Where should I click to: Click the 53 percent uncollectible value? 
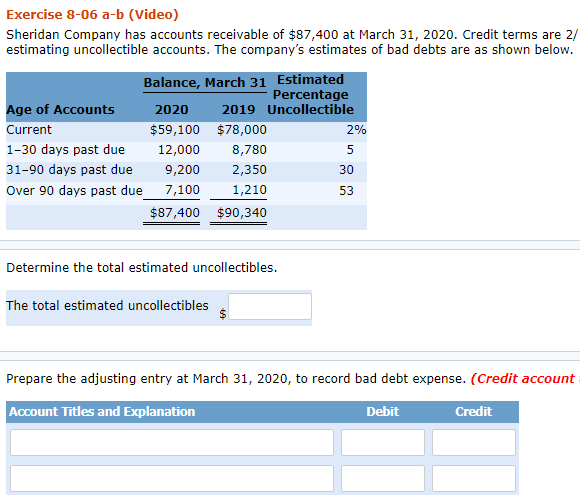tap(346, 190)
